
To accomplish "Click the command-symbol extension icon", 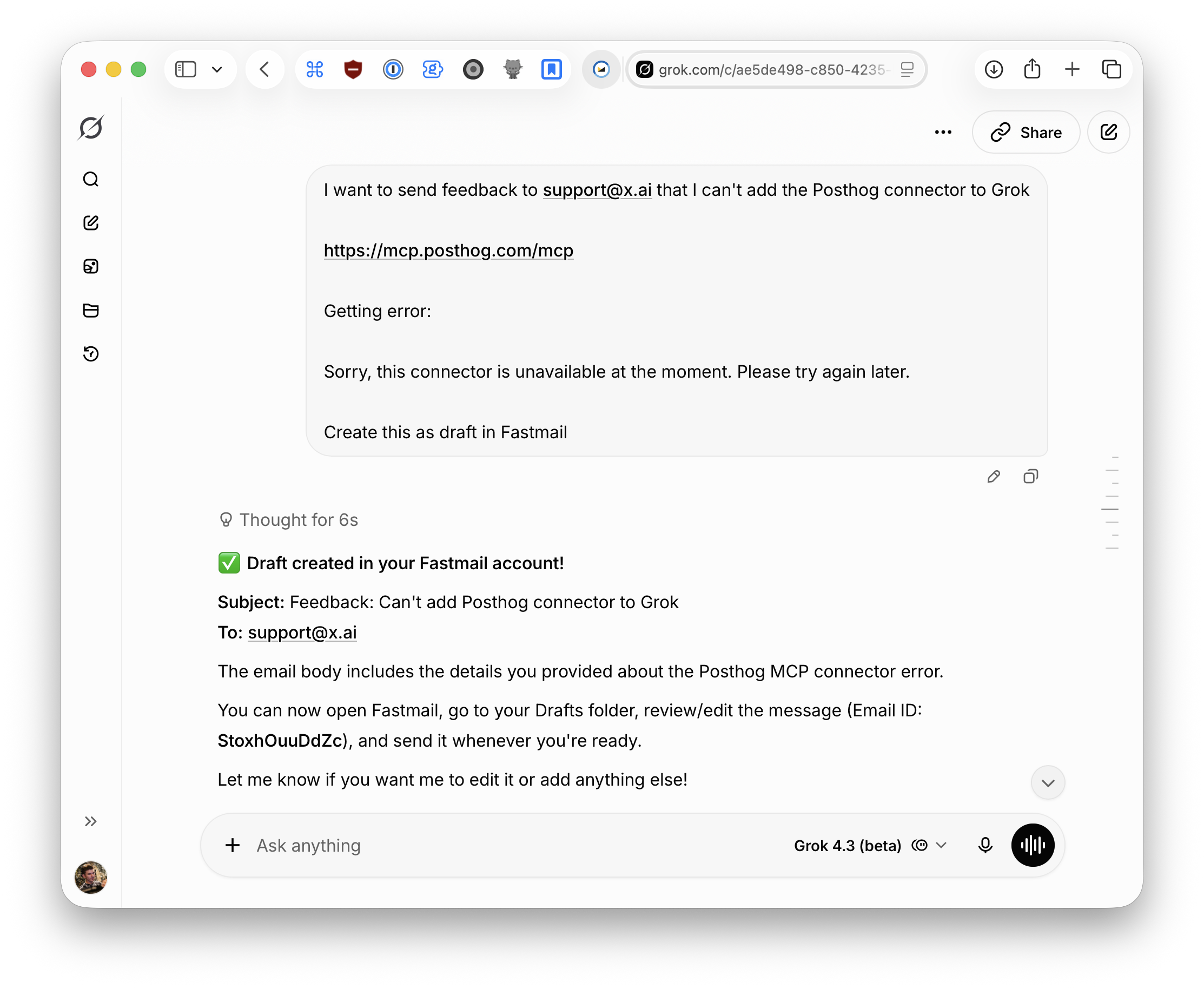I will [315, 69].
